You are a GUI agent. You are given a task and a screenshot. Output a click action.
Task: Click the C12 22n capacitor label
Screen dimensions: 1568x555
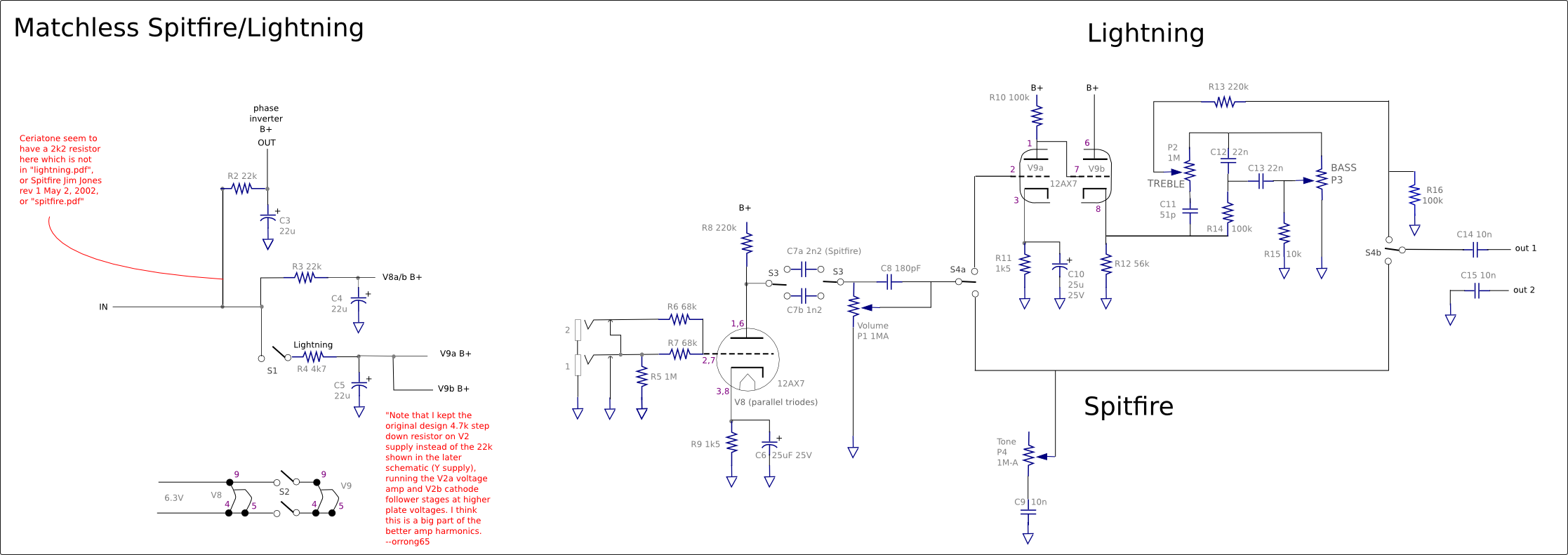point(1229,152)
